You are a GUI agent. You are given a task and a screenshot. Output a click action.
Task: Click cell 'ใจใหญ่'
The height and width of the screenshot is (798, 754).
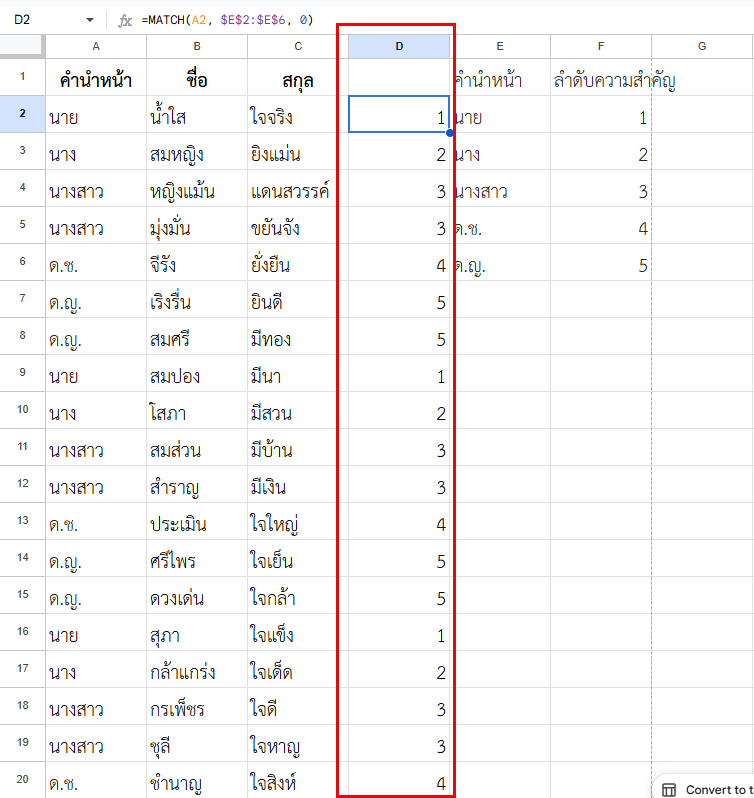298,521
